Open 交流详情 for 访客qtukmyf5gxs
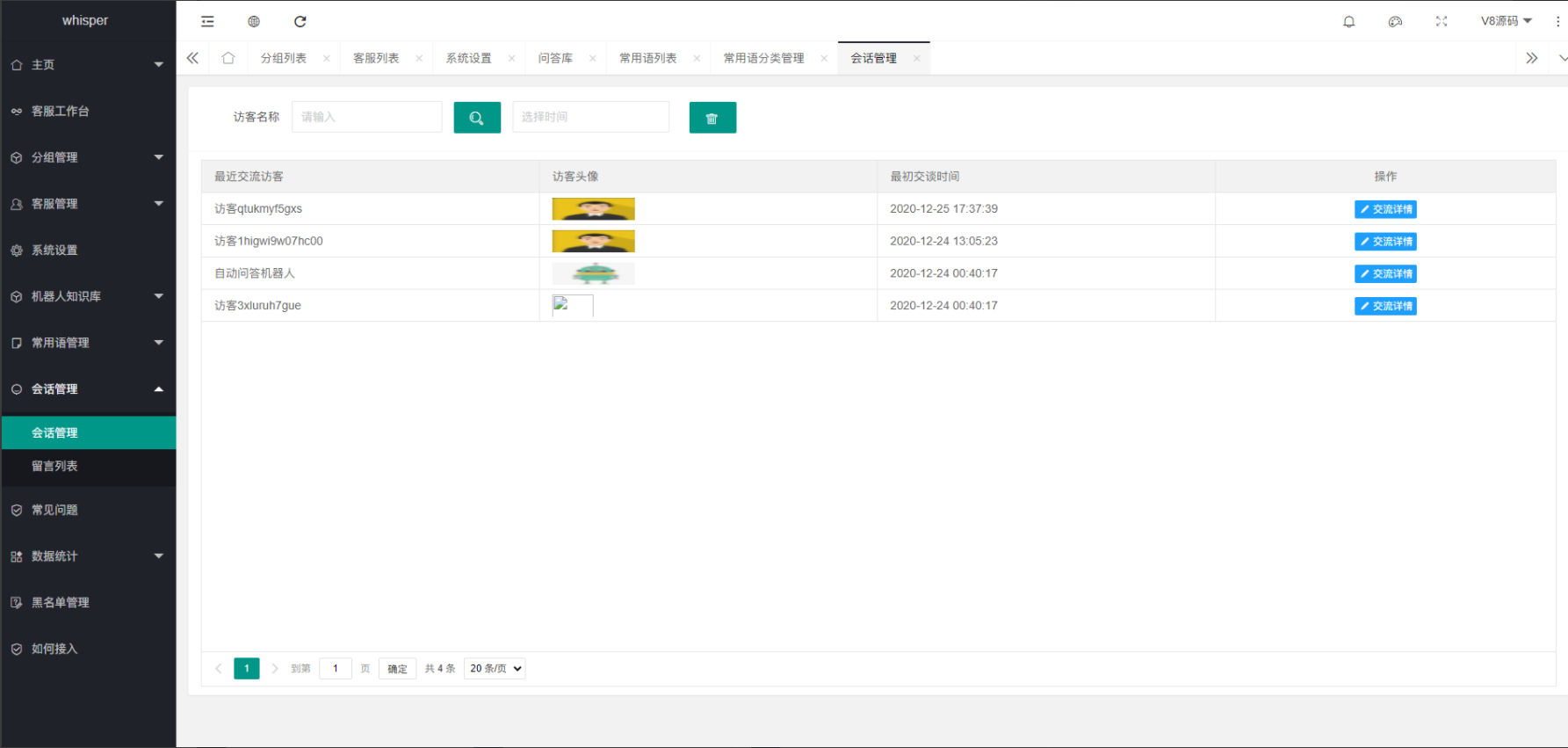Image resolution: width=1568 pixels, height=748 pixels. 1385,209
